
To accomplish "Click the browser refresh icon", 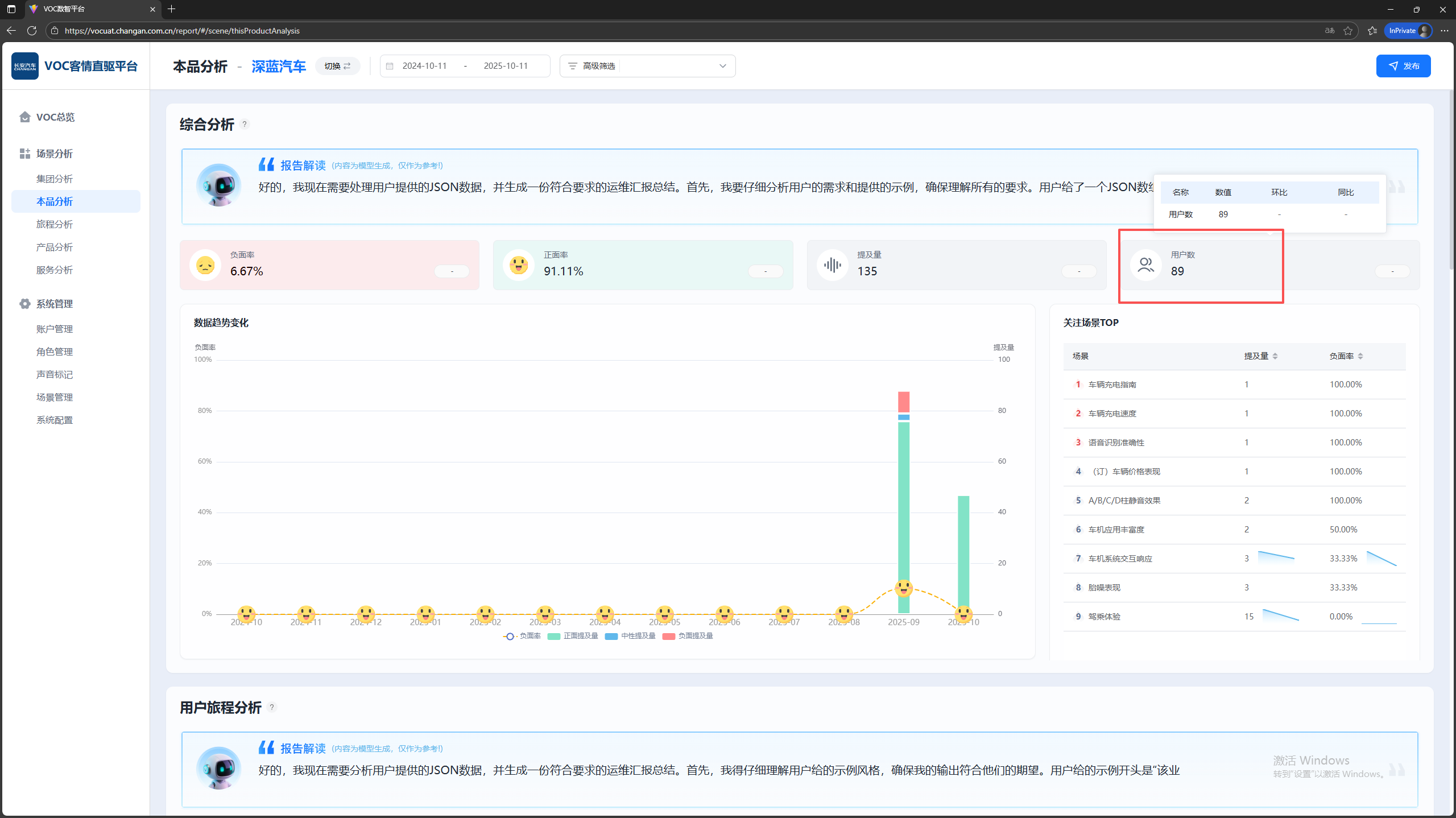I will (x=32, y=31).
